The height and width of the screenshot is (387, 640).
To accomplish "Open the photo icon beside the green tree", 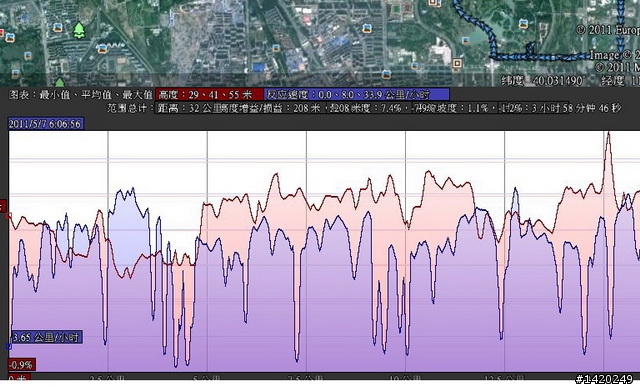I will click(x=58, y=28).
